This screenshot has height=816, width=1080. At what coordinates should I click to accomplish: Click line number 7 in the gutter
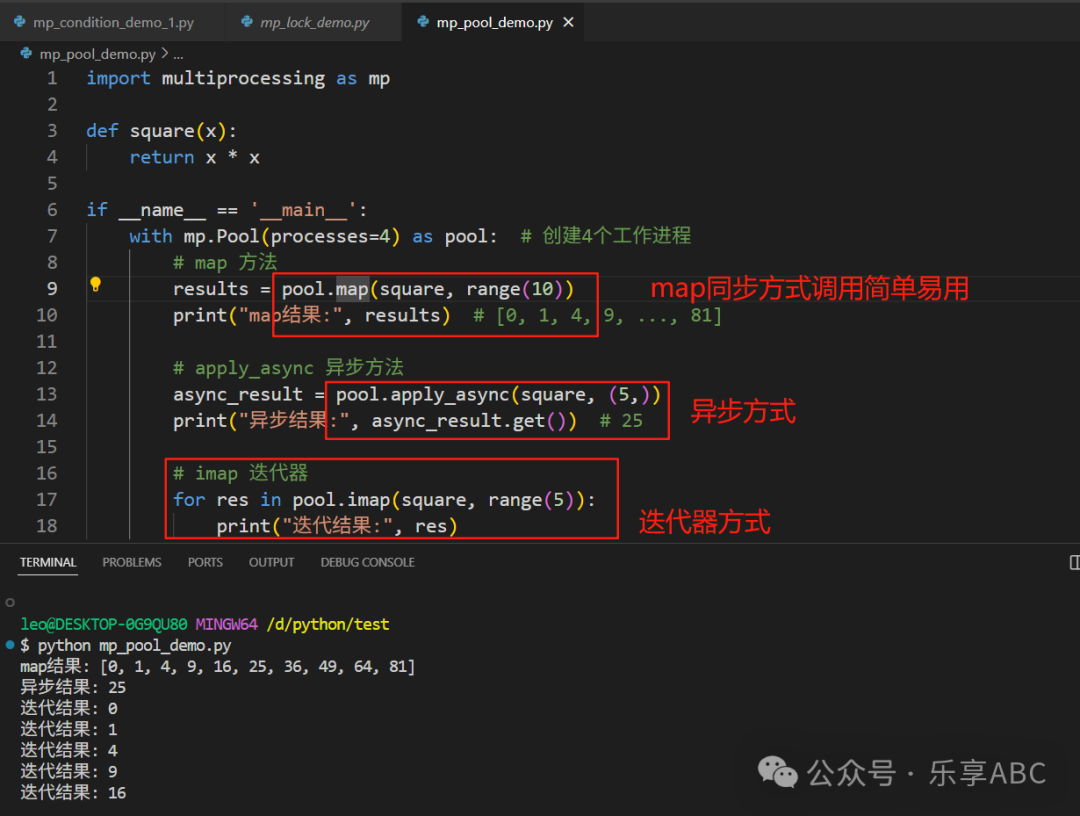[x=52, y=236]
